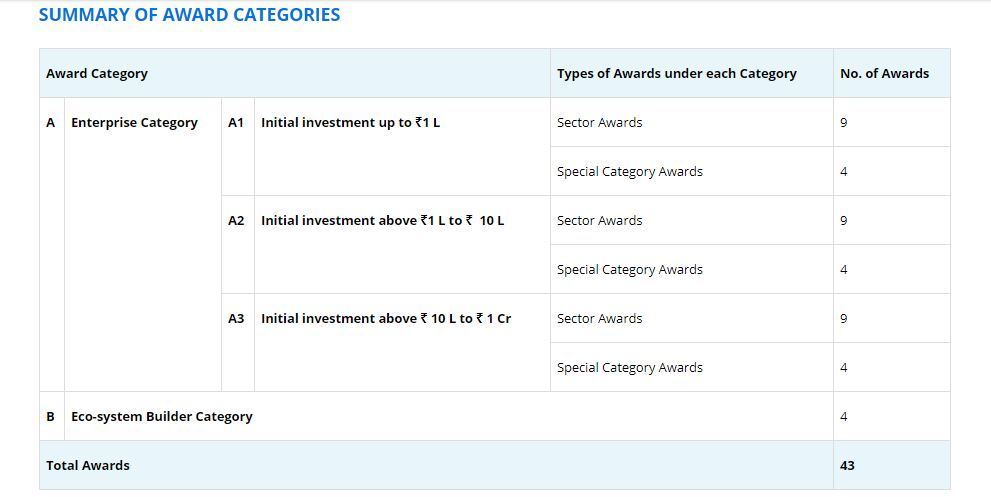Click Initial investment above ₹10 L to ₹1 Cr
The image size is (991, 497).
tap(386, 319)
